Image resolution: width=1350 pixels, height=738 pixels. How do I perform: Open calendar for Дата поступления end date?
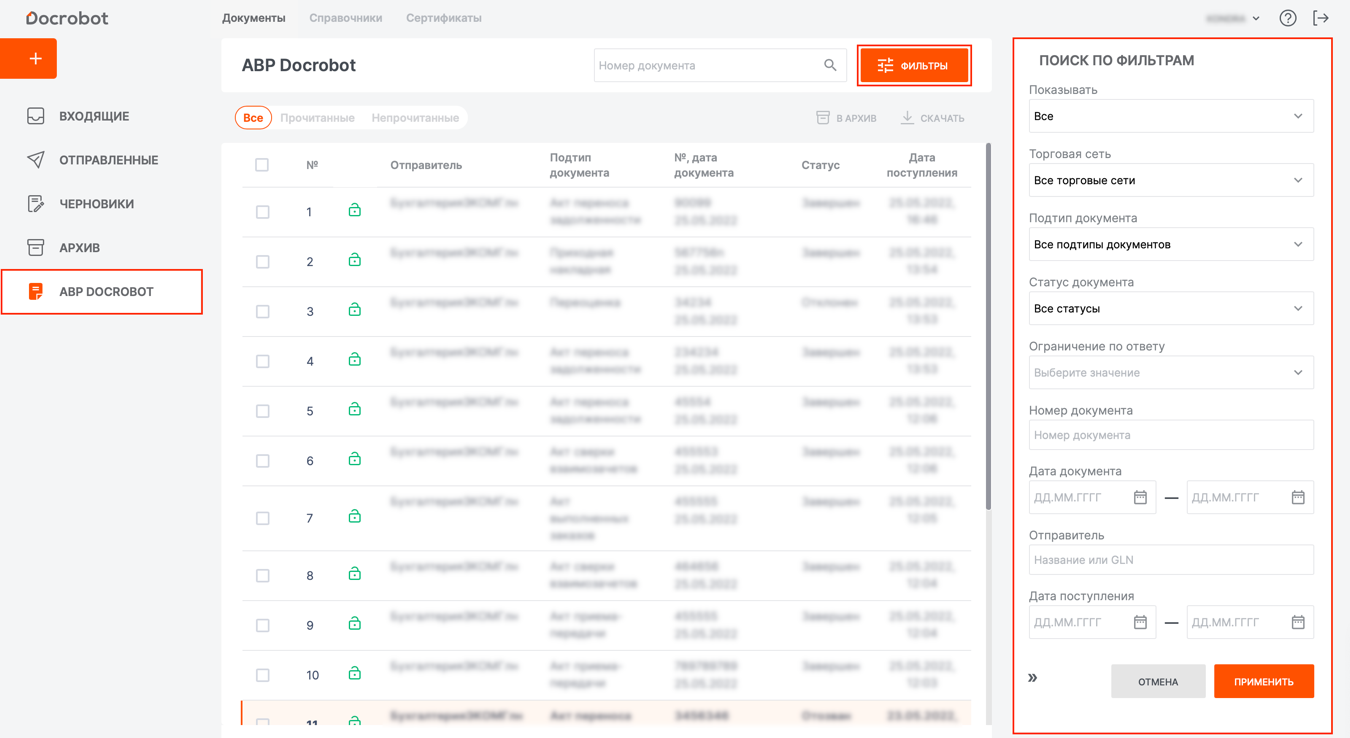(1297, 622)
